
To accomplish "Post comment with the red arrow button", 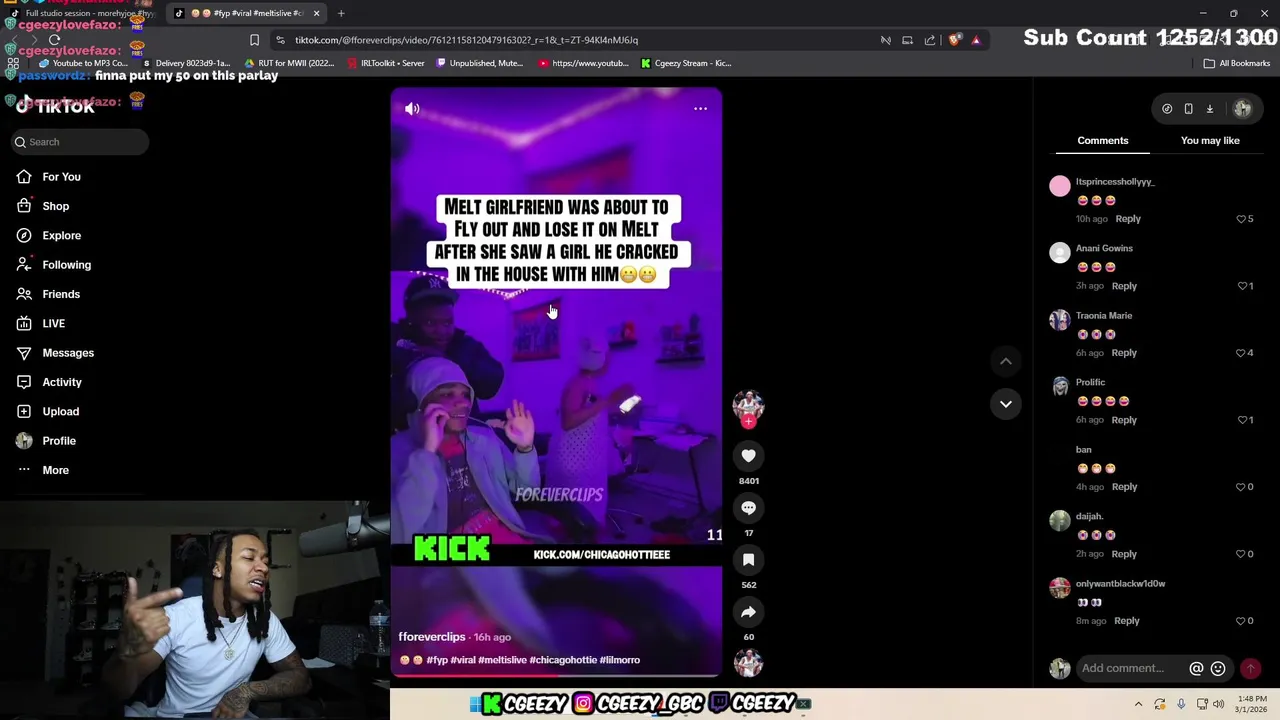I will [1250, 669].
